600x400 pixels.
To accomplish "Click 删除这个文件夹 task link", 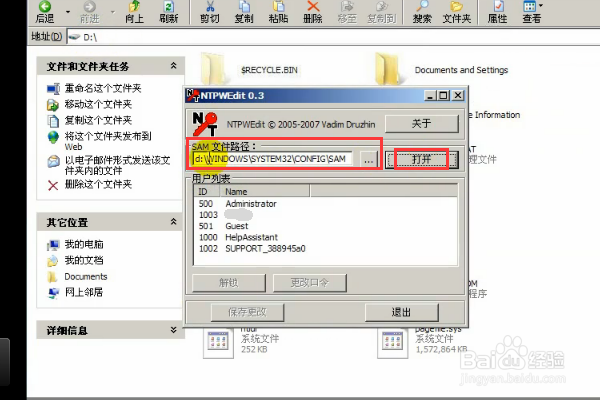I will pos(98,184).
